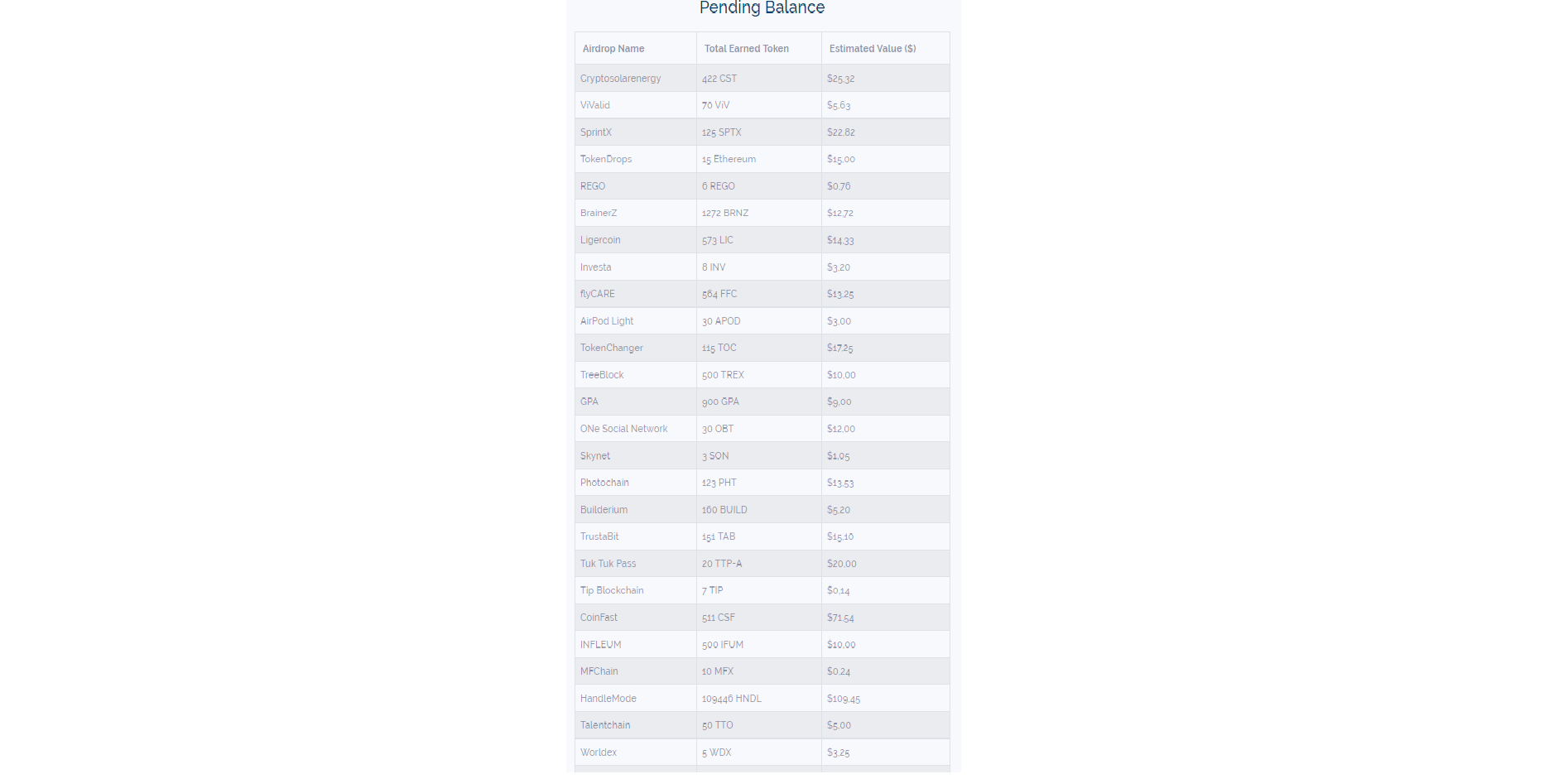Viewport: 1568px width, 779px height.
Task: Open the HandleMode airdrop link
Action: (608, 699)
